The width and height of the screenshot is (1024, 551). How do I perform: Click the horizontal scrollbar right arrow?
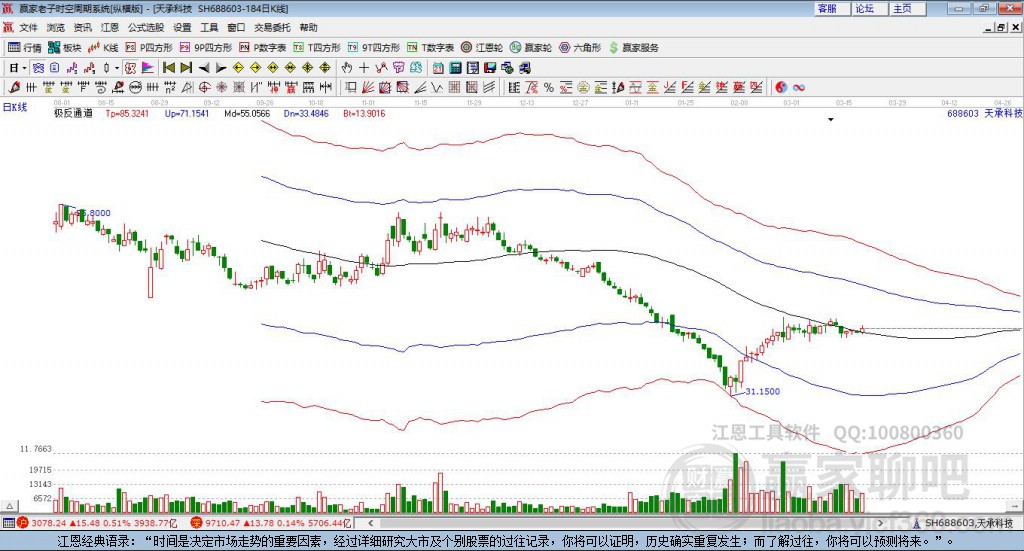pyautogui.click(x=880, y=523)
